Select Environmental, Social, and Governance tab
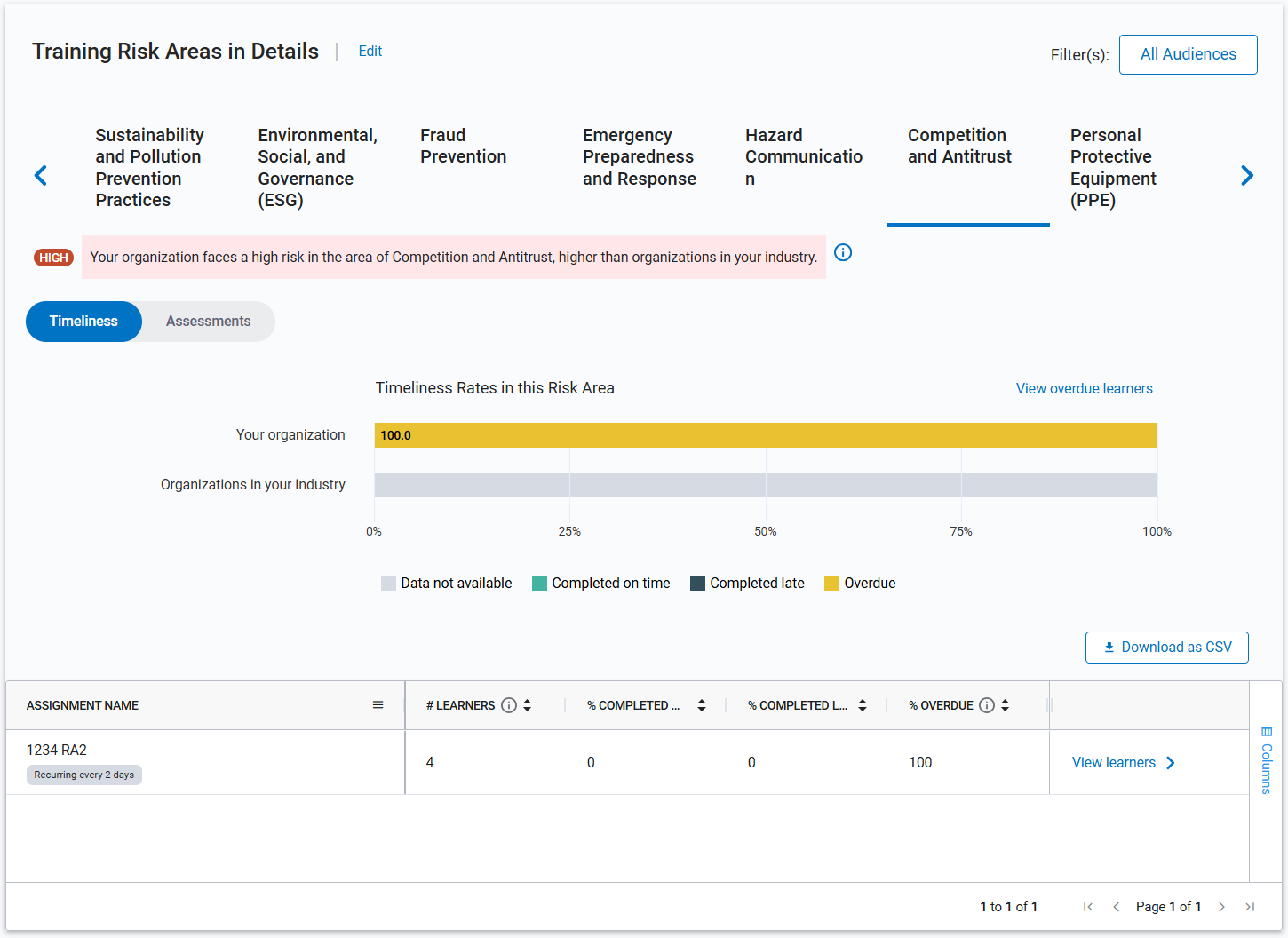This screenshot has height=938, width=1288. pos(317,168)
